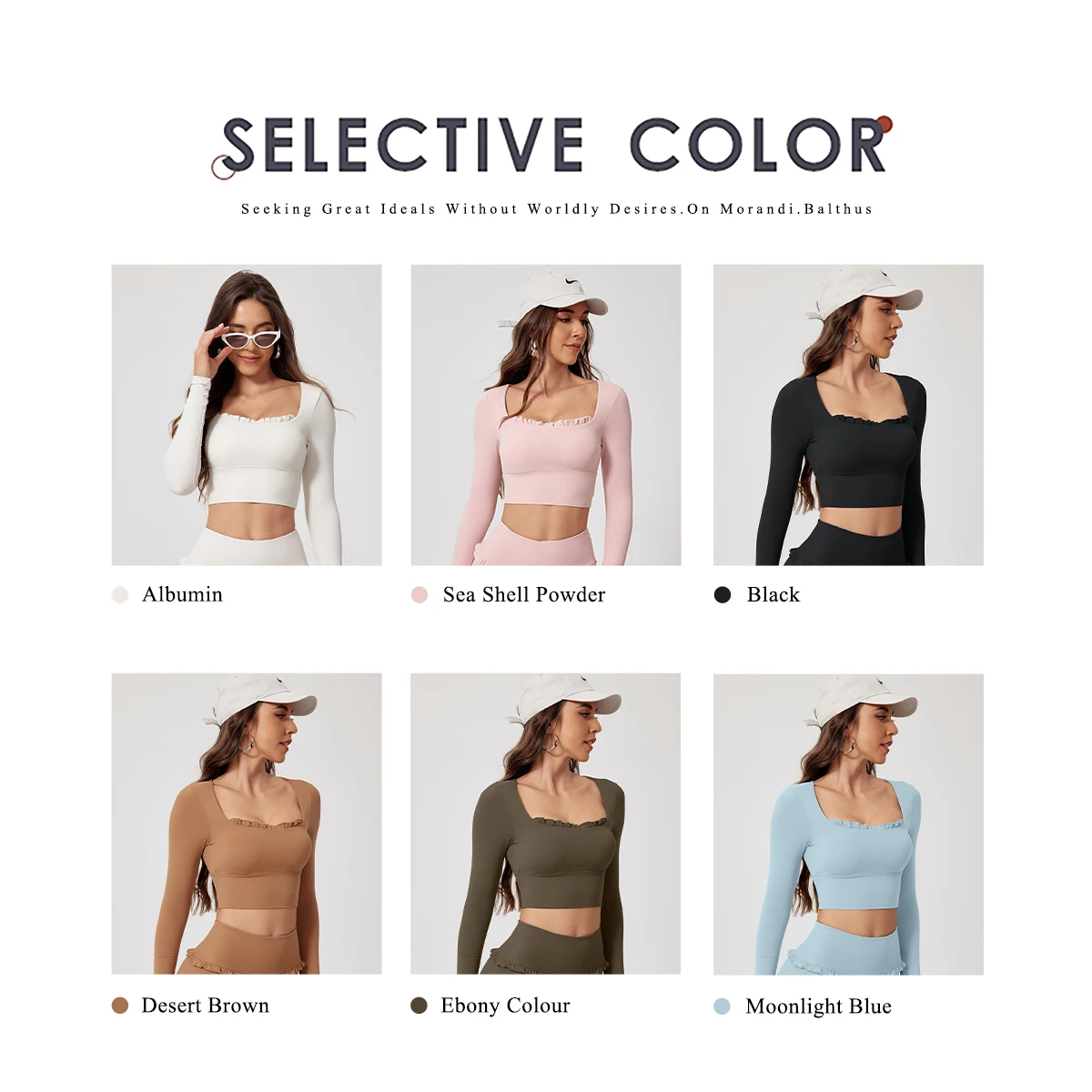The height and width of the screenshot is (1092, 1092).
Task: Choose the Desert Brown swatch dot
Action: (x=120, y=1006)
